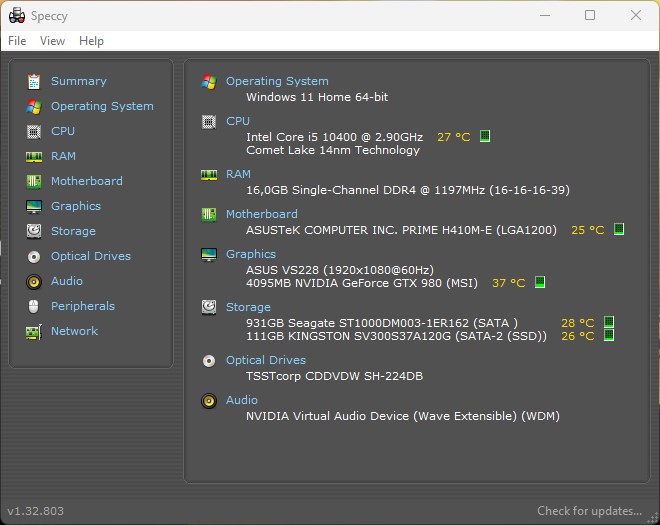
Task: Click the Summary clipboard icon in sidebar
Action: (x=34, y=81)
